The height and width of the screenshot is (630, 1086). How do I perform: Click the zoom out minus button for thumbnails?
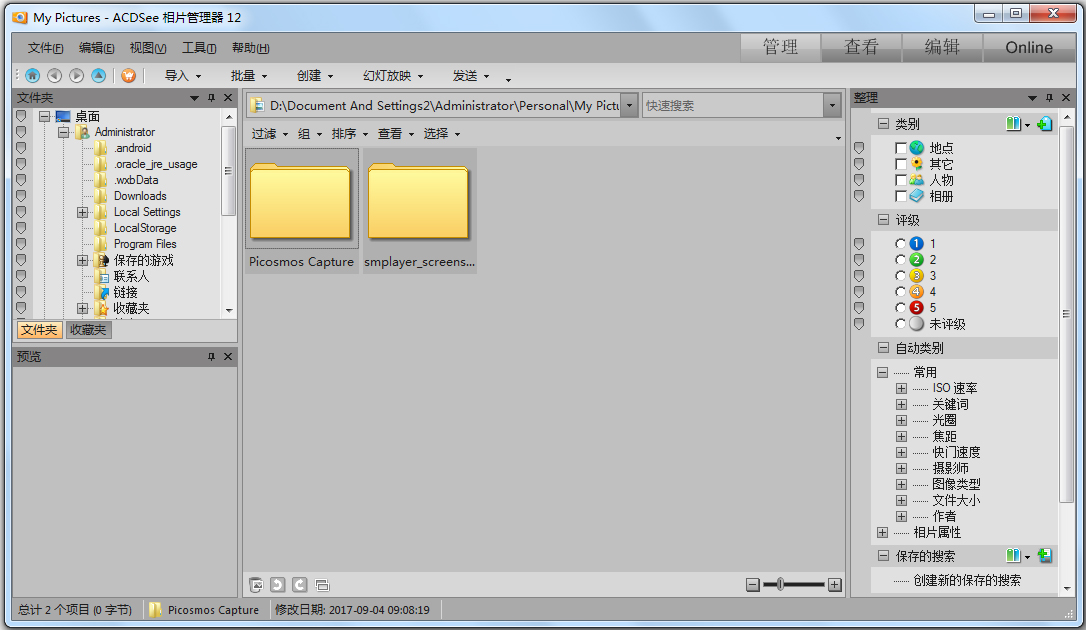point(753,585)
